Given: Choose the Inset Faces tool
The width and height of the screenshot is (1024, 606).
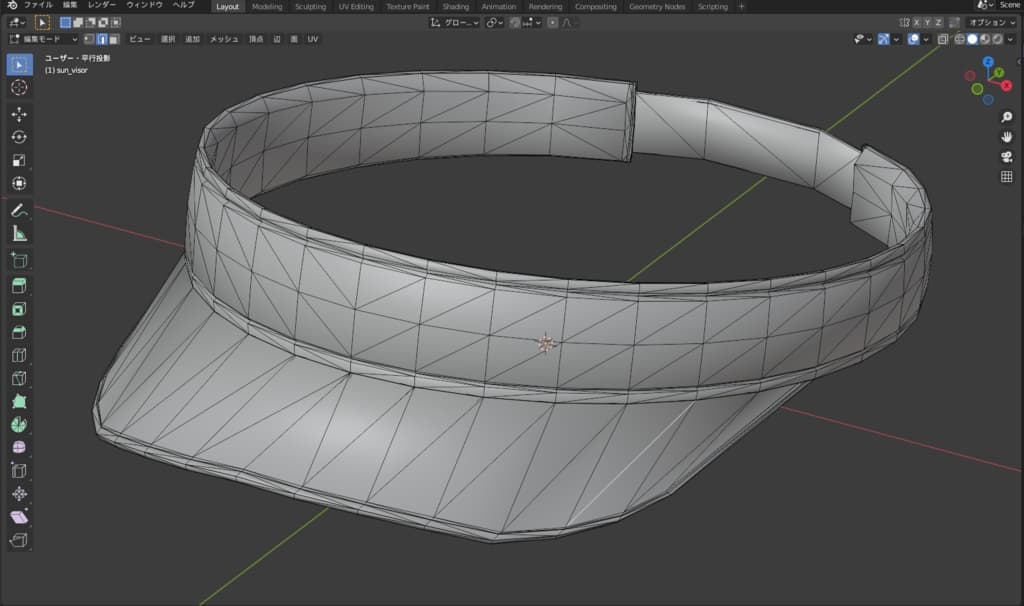Looking at the screenshot, I should (x=19, y=309).
